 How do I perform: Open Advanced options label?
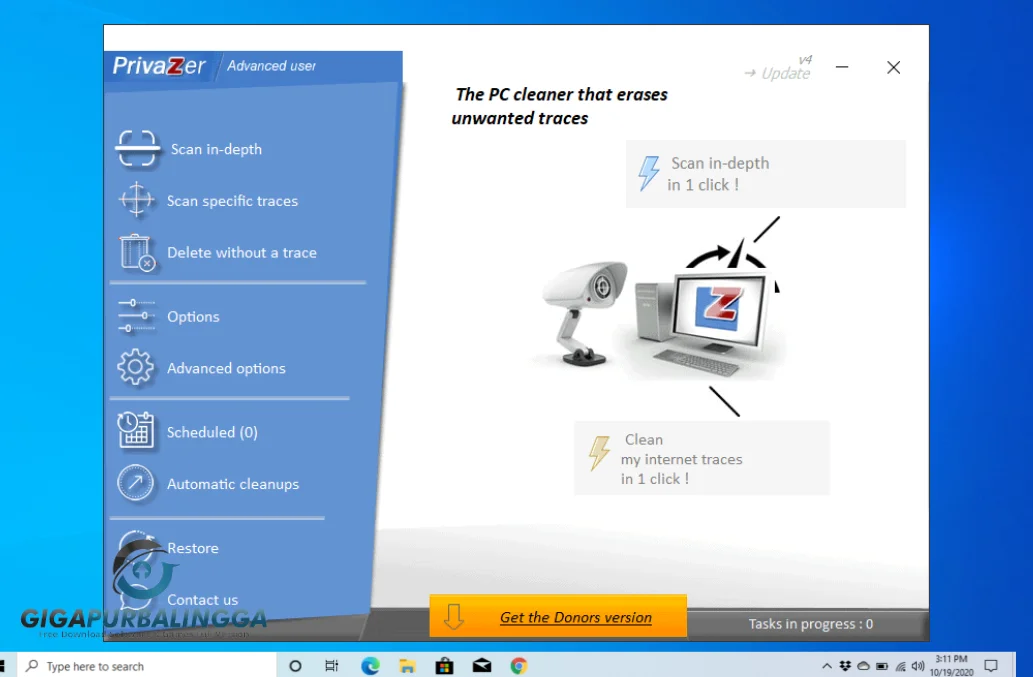pos(226,368)
